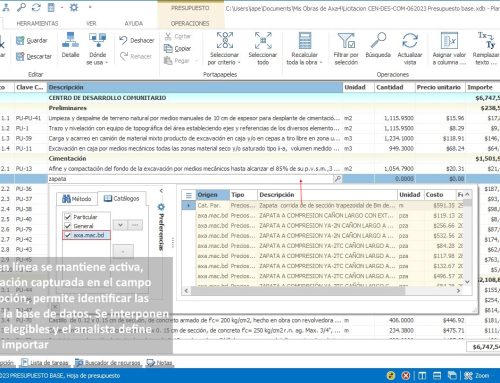Select the Cat. Par. Zapata corrida result row
The width and height of the screenshot is (500, 383).
(x=323, y=206)
